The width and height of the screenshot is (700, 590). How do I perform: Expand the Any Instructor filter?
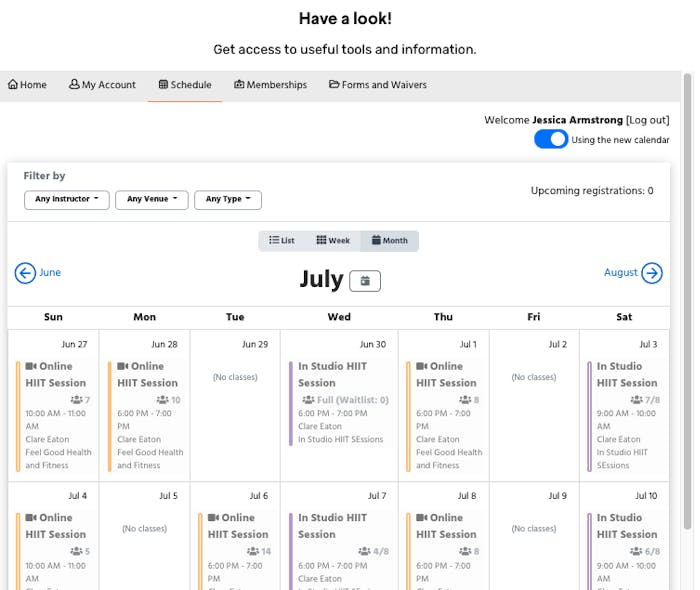(67, 199)
